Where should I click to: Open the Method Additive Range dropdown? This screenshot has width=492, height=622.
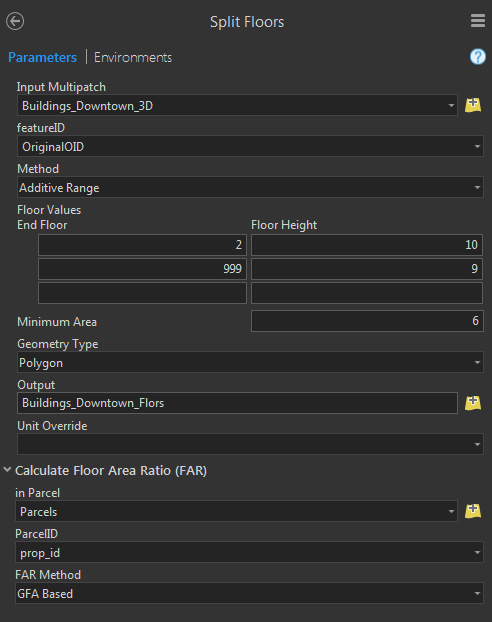click(x=250, y=187)
